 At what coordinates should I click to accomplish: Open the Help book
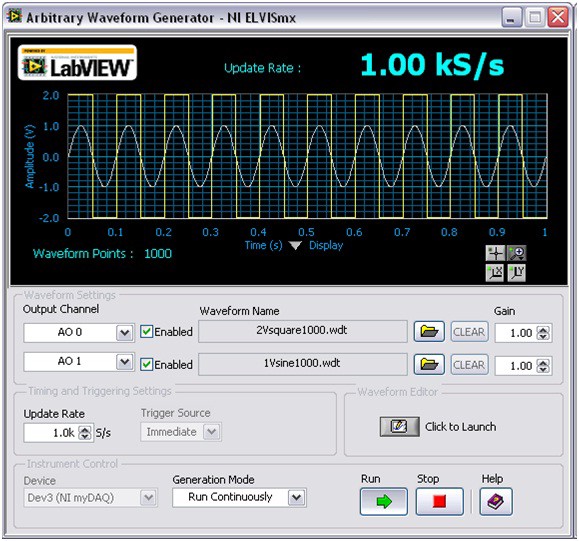tap(496, 501)
